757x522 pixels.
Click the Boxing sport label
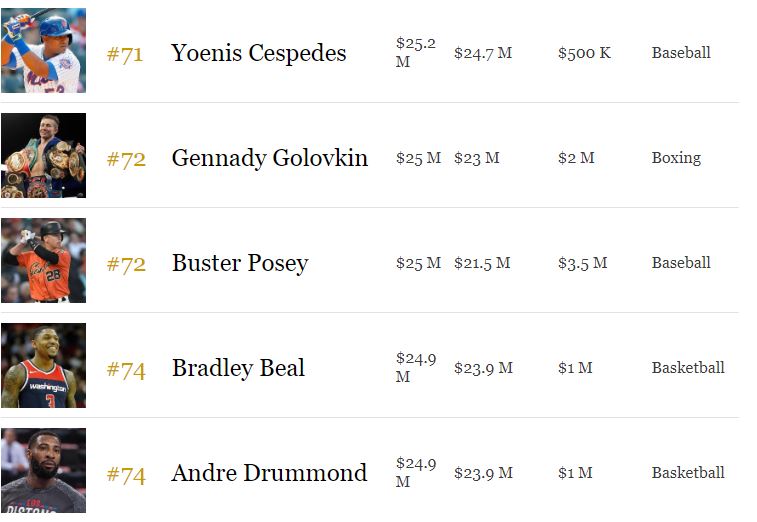[x=676, y=158]
